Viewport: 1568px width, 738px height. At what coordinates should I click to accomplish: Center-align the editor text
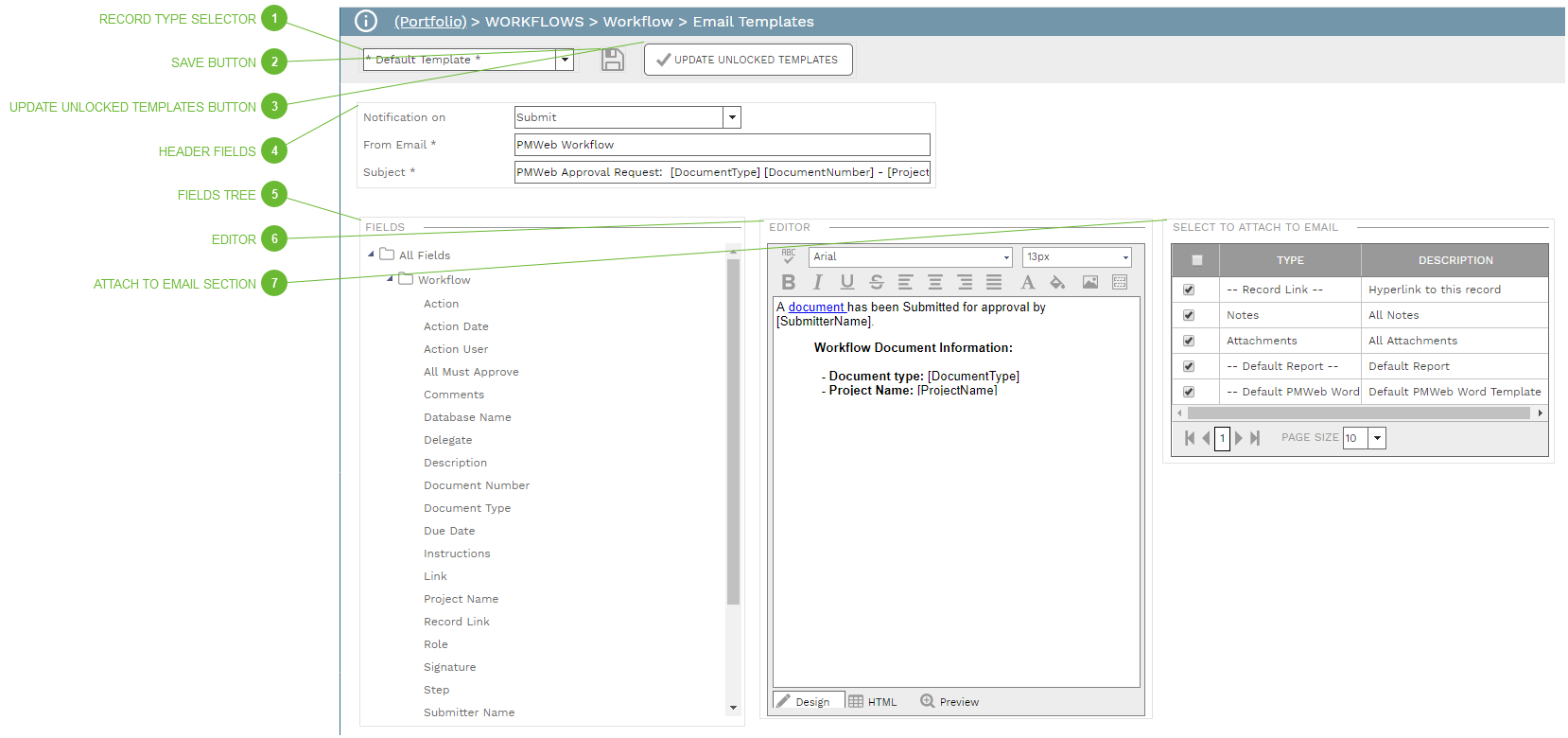click(935, 282)
